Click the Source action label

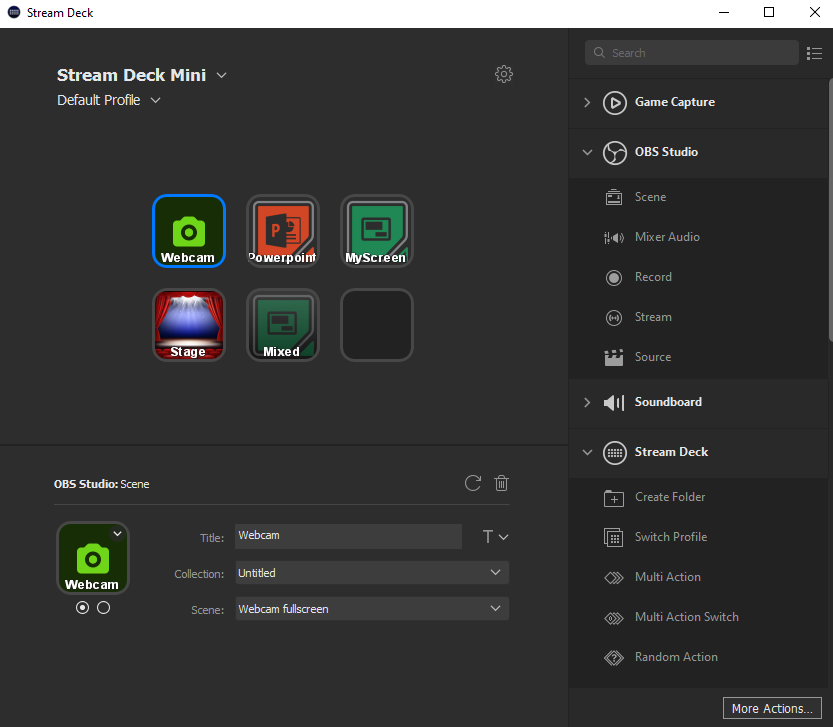(x=653, y=357)
